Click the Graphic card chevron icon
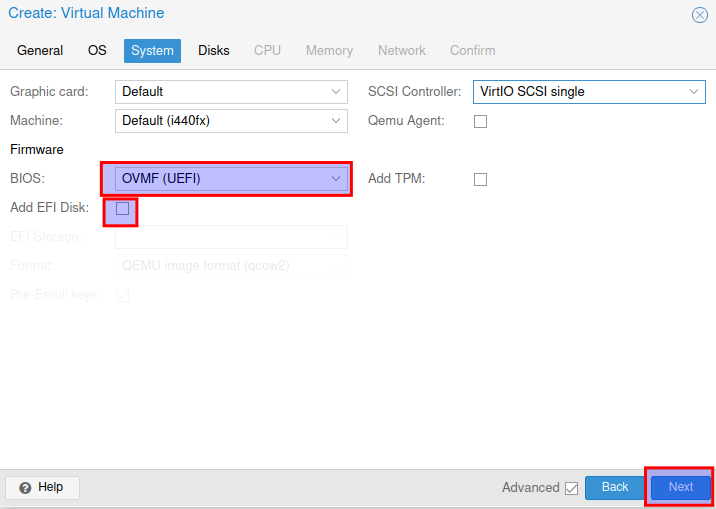Screen dimensions: 716x509 pyautogui.click(x=337, y=92)
